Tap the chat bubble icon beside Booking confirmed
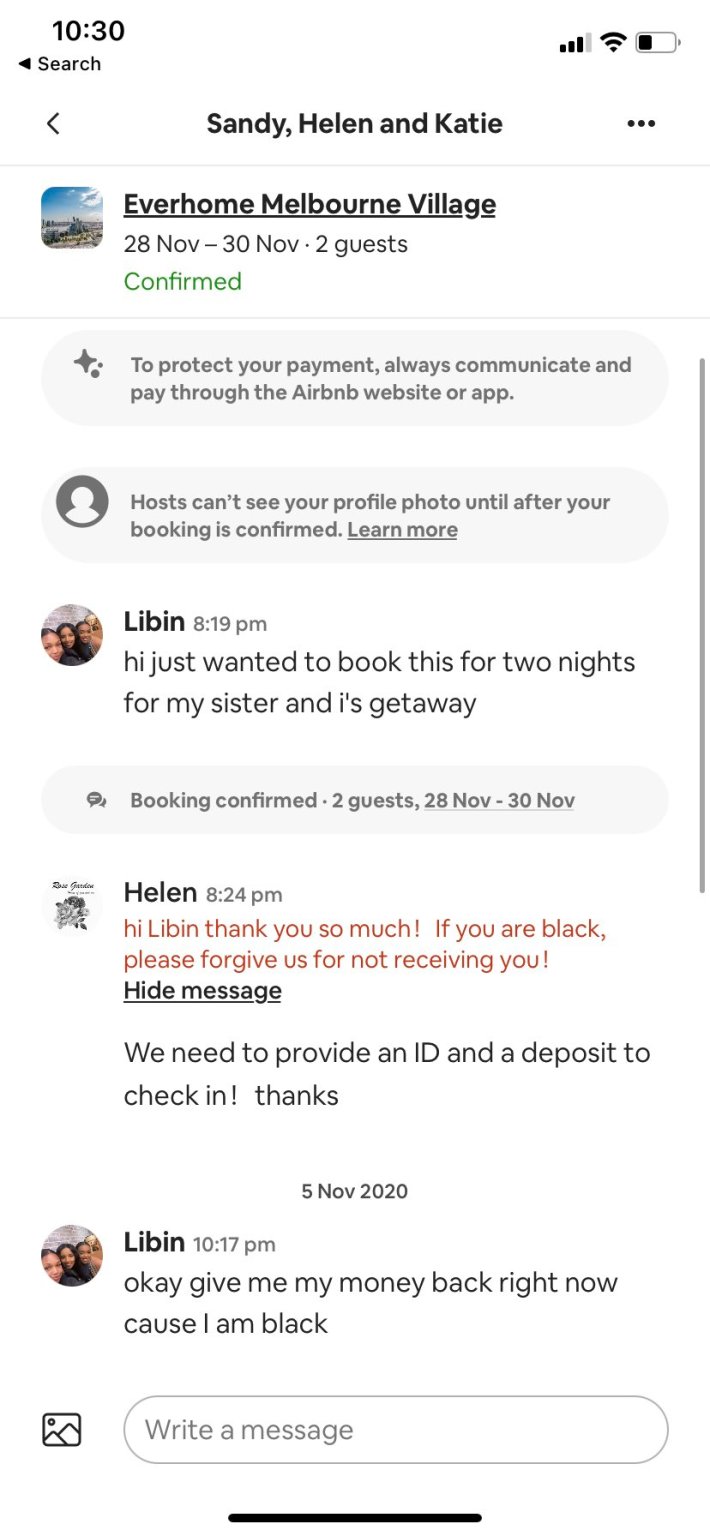Image resolution: width=710 pixels, height=1536 pixels. 97,800
